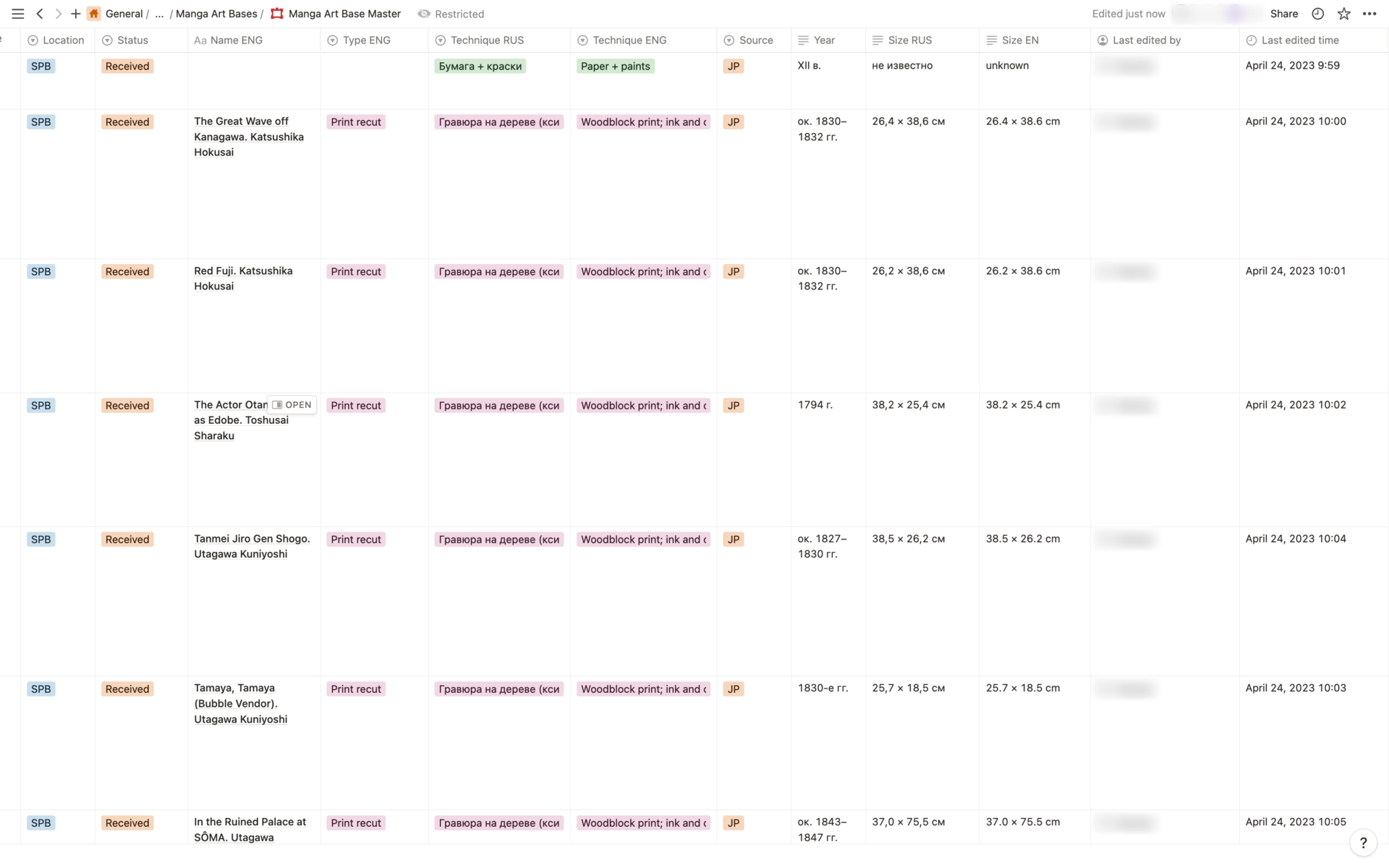The height and width of the screenshot is (868, 1389).
Task: Open the three-dot more options menu
Action: [x=1369, y=14]
